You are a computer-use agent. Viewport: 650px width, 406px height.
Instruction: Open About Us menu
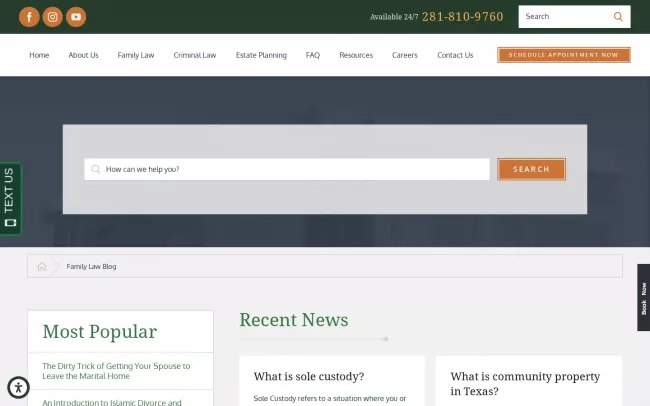[x=83, y=55]
